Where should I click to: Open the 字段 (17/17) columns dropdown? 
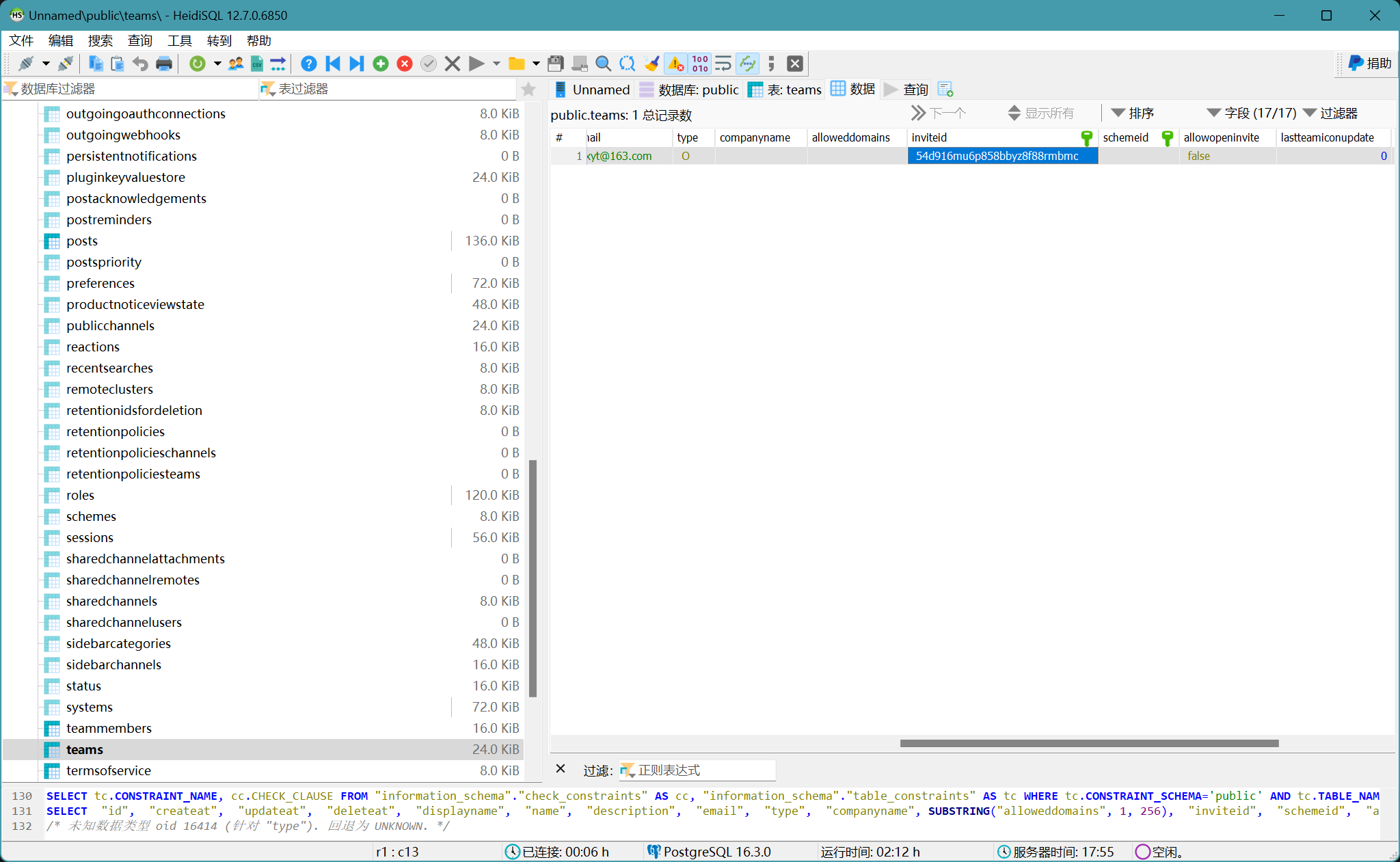click(1251, 113)
